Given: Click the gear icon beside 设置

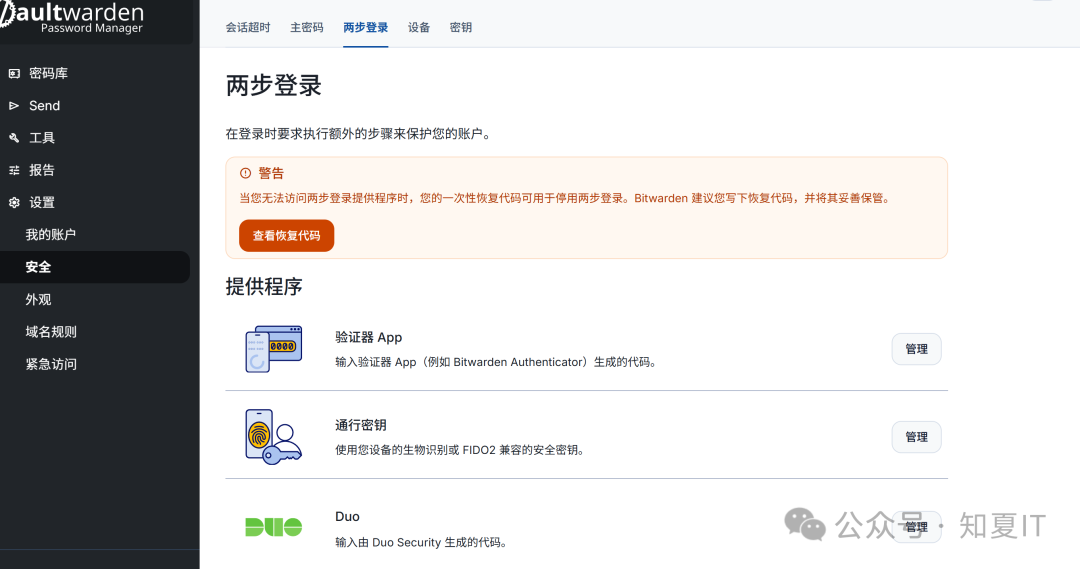Looking at the screenshot, I should pyautogui.click(x=14, y=203).
